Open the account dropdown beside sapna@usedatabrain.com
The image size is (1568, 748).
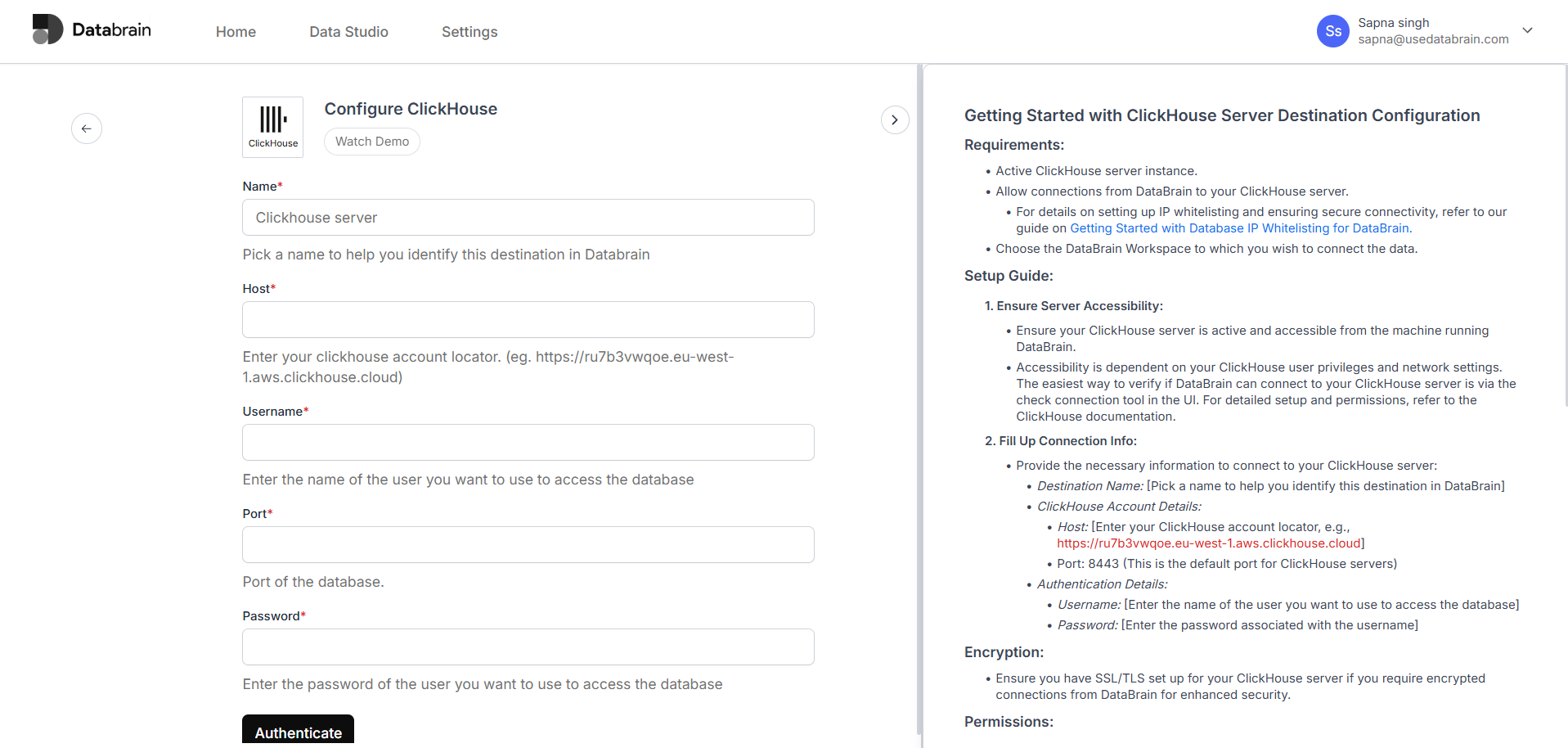click(x=1528, y=30)
